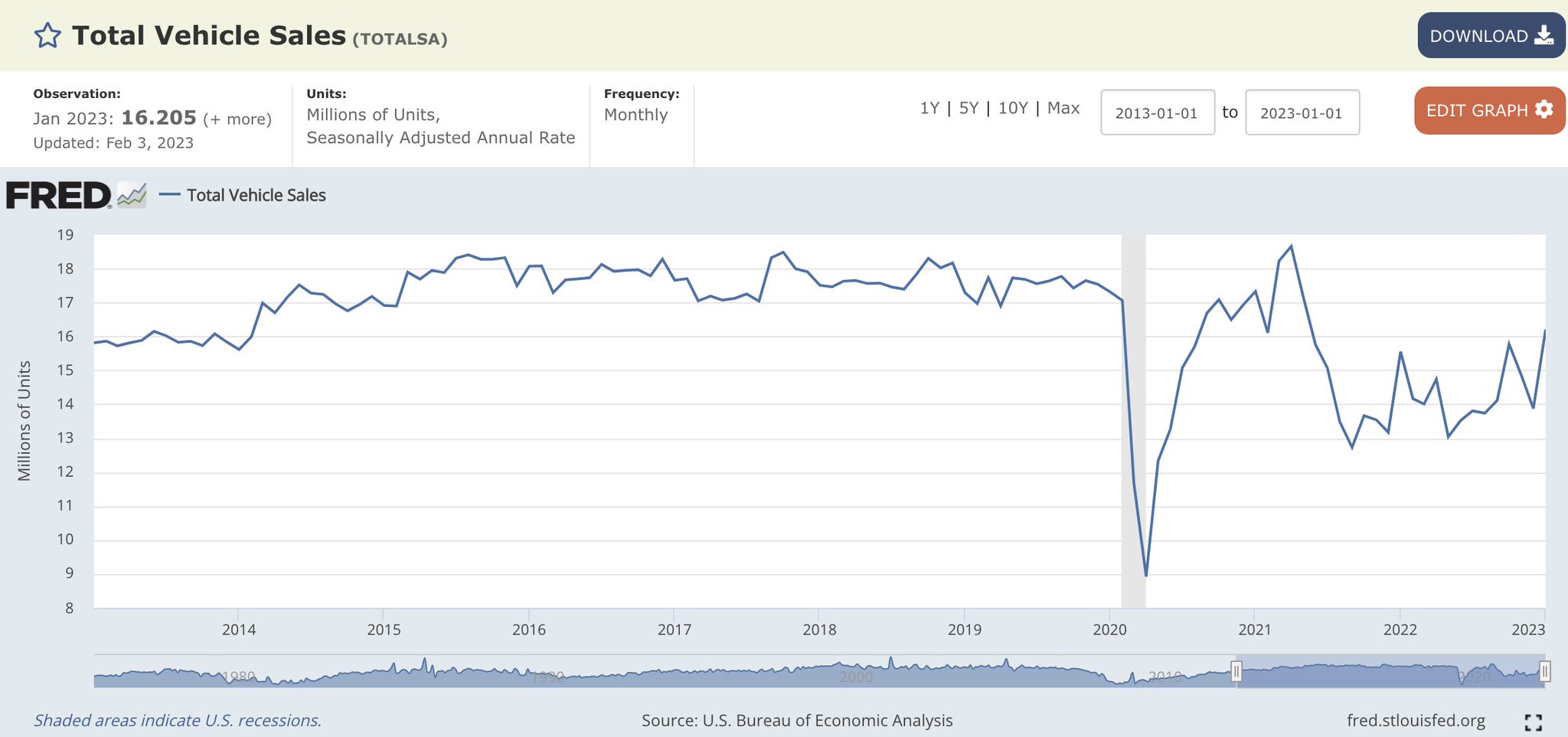The width and height of the screenshot is (1568, 737).
Task: Click the left handle of range slider
Action: pyautogui.click(x=1236, y=672)
